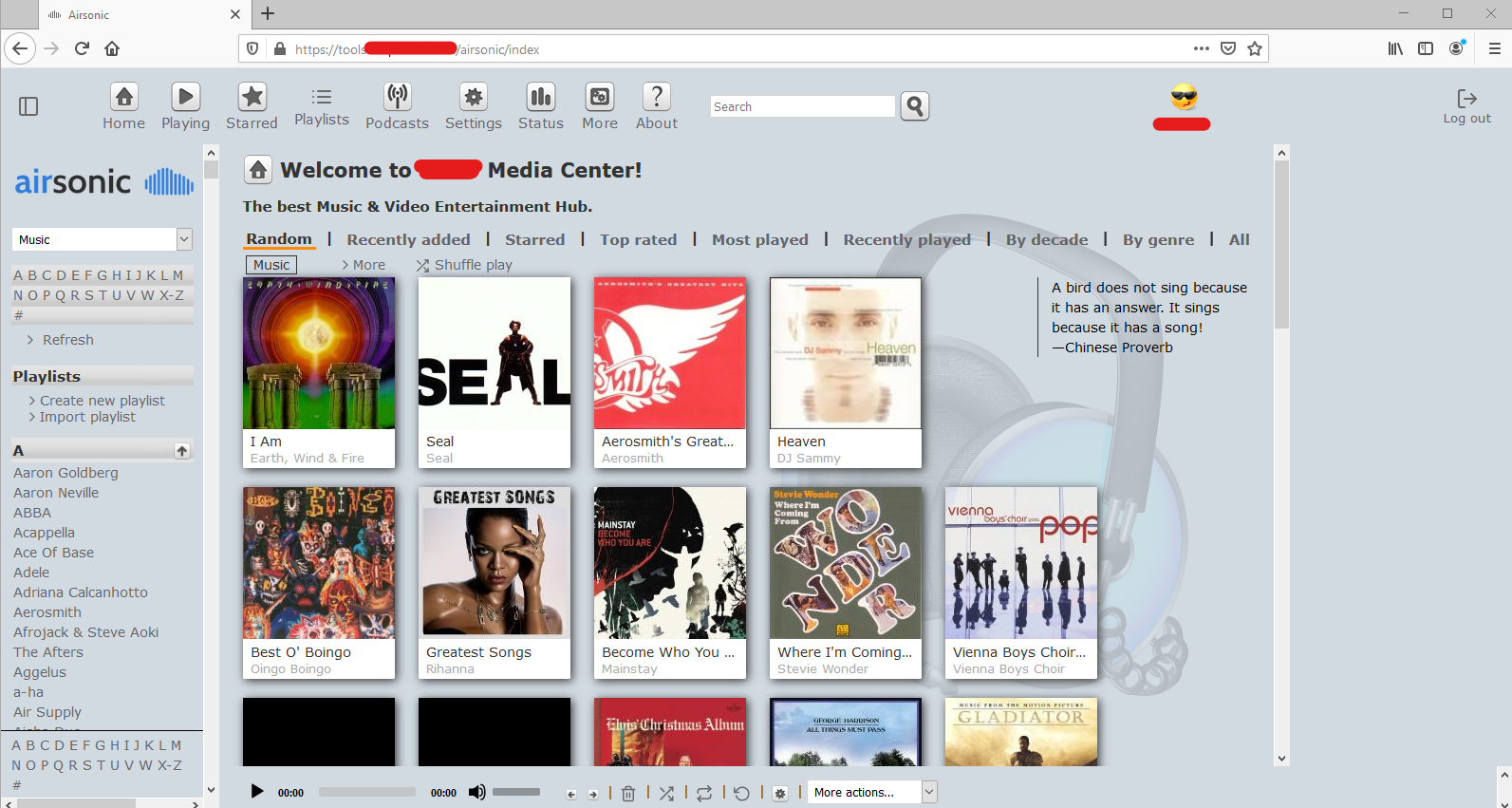Click Firefox reload page button

[82, 48]
